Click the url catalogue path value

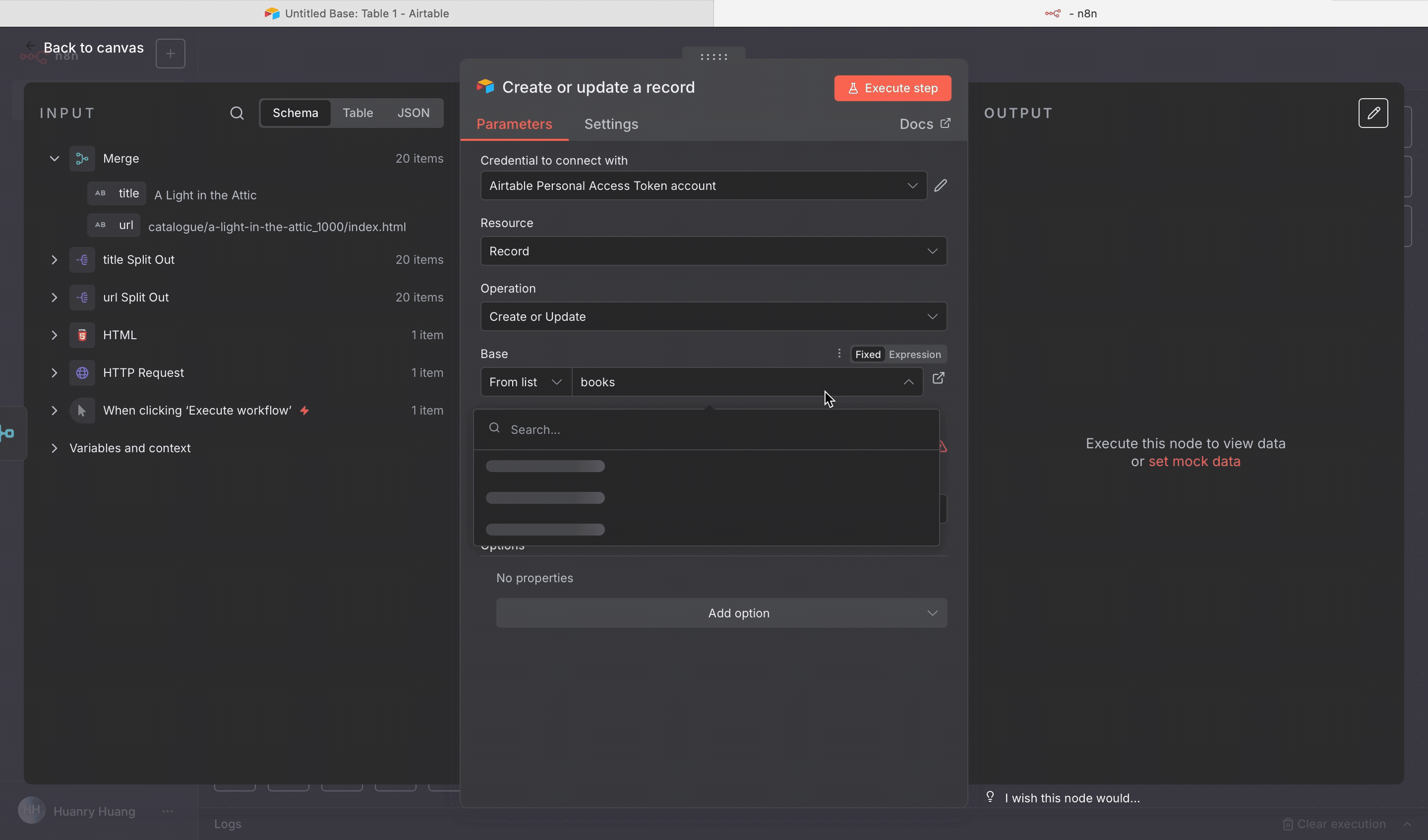(277, 227)
